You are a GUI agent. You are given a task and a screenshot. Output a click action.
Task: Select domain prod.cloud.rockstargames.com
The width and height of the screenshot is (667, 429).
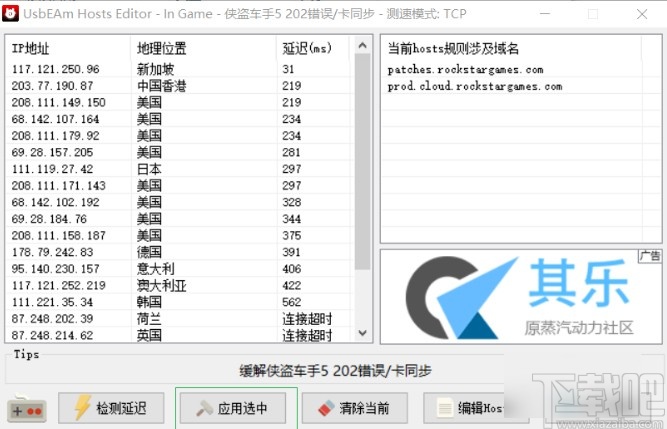(475, 86)
